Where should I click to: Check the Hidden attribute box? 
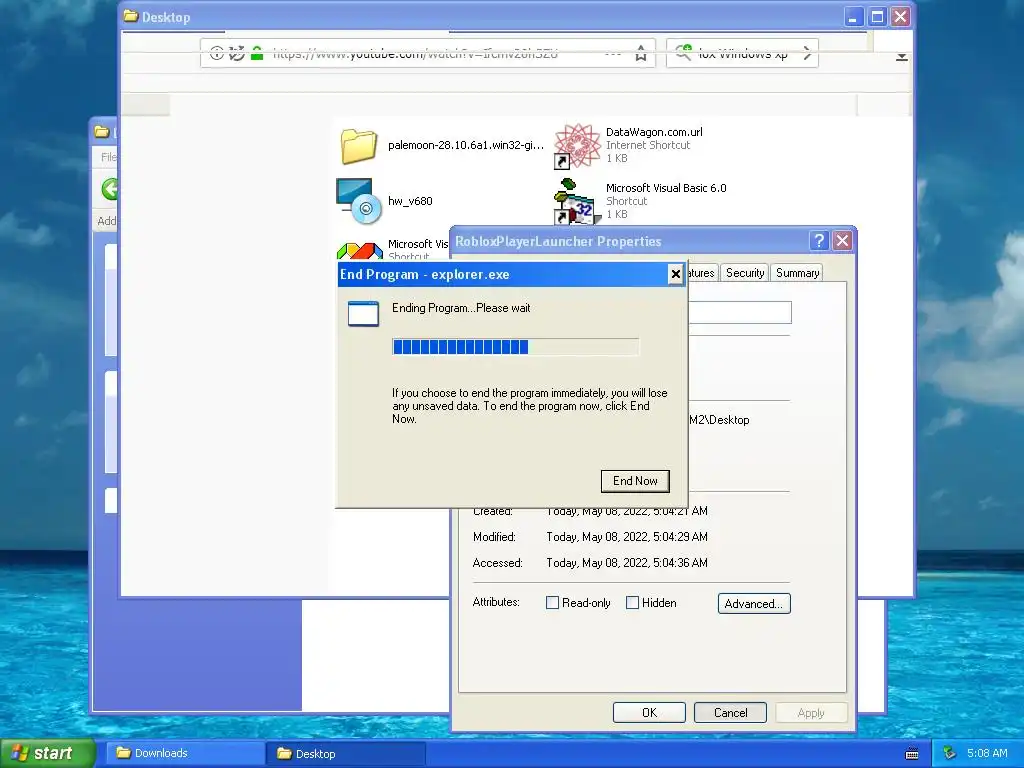(632, 603)
